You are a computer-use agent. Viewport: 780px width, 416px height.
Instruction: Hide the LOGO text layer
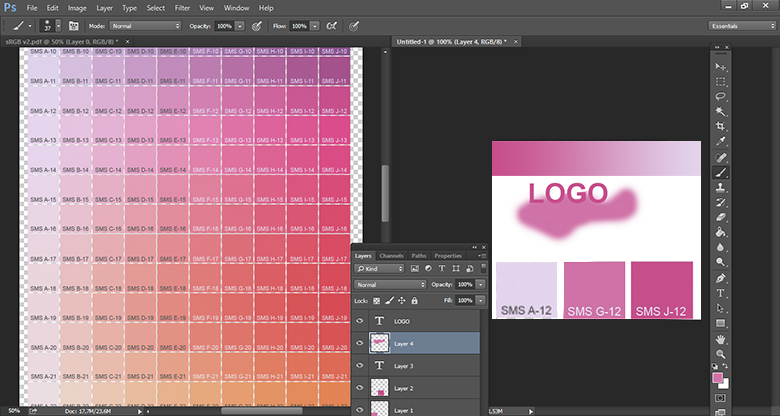pyautogui.click(x=360, y=322)
